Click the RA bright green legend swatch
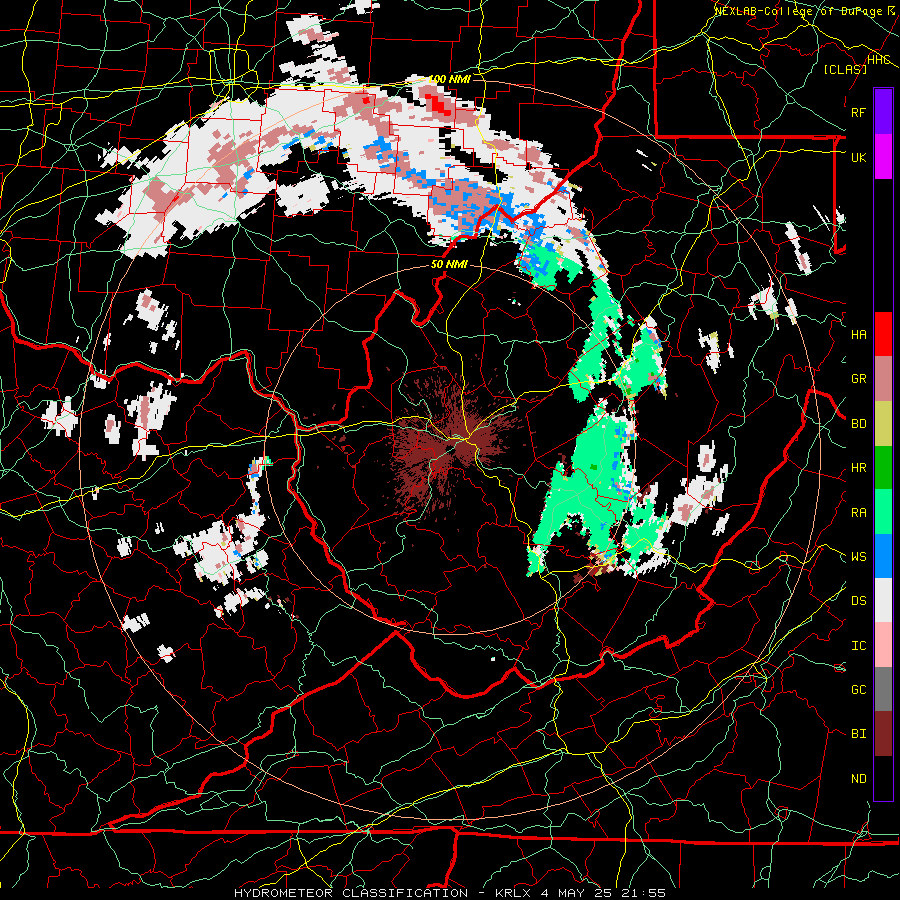900x900 pixels. point(883,512)
